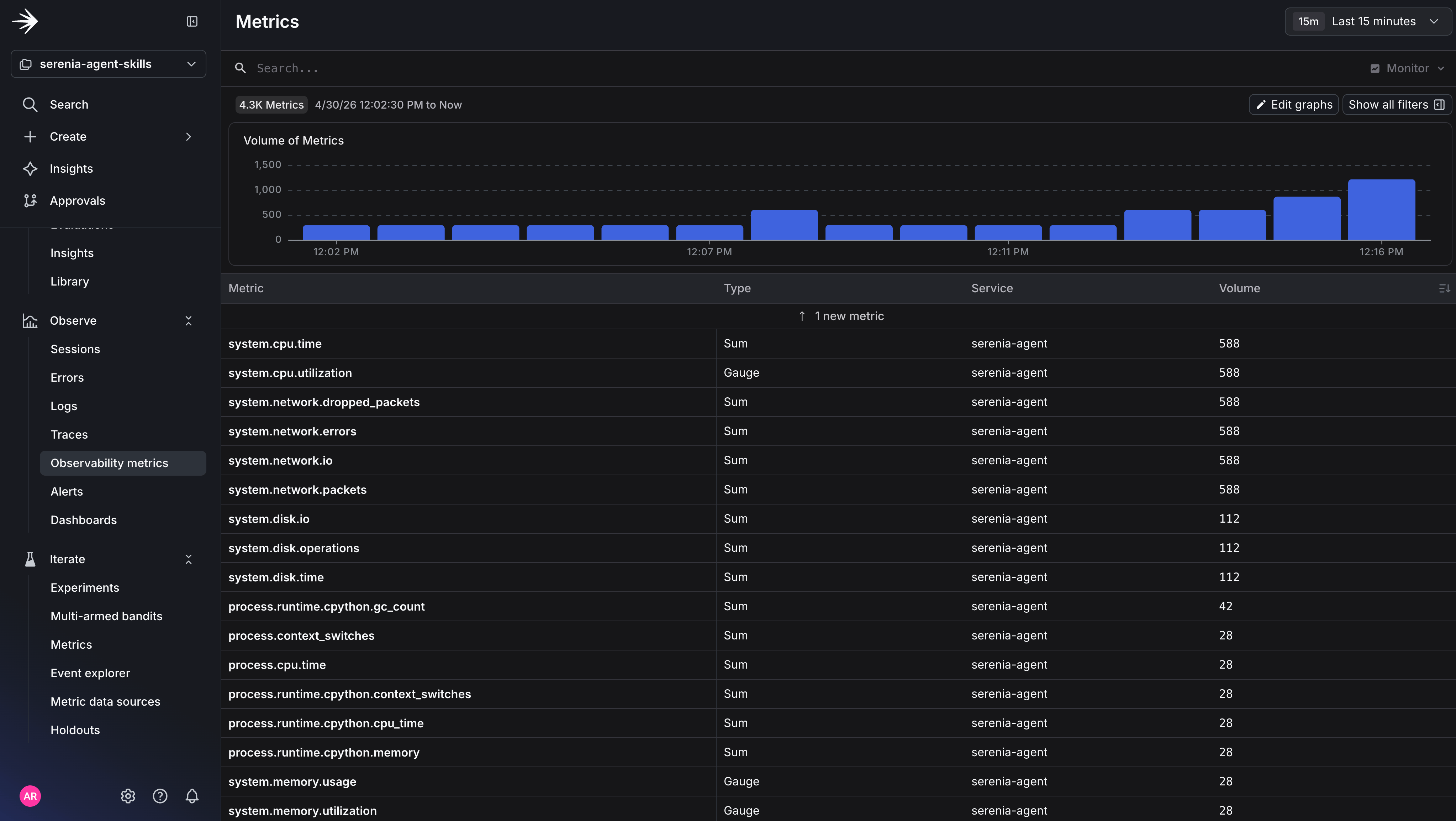The width and height of the screenshot is (1456, 821).
Task: Go to Traces in sidebar
Action: pos(69,434)
